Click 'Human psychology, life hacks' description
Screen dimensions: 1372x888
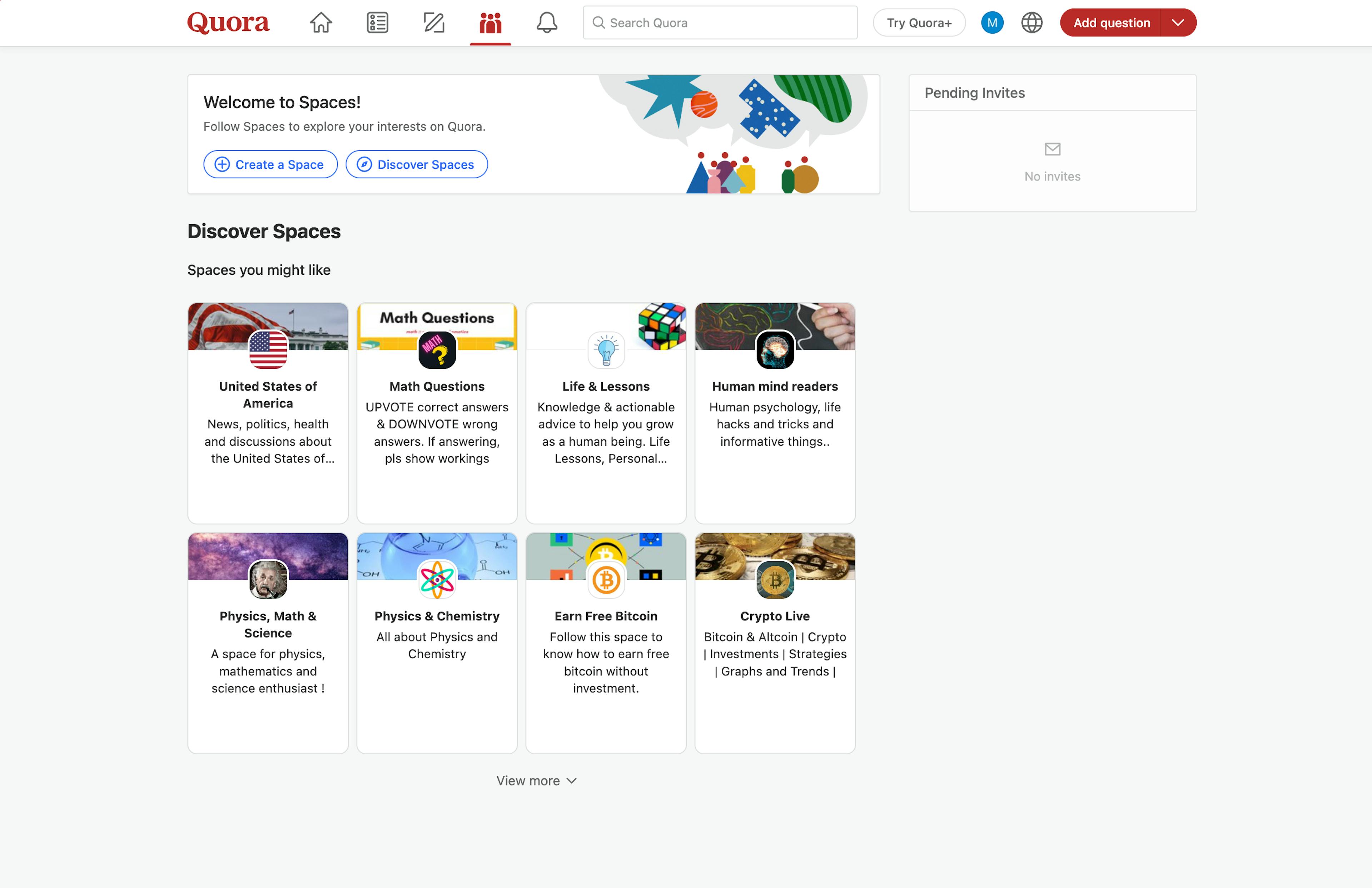tap(775, 424)
